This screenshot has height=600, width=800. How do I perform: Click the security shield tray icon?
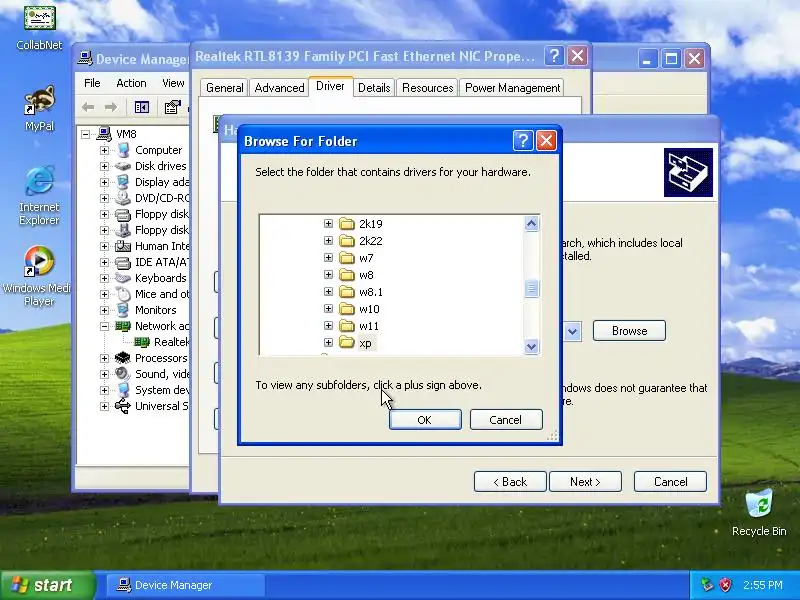725,585
